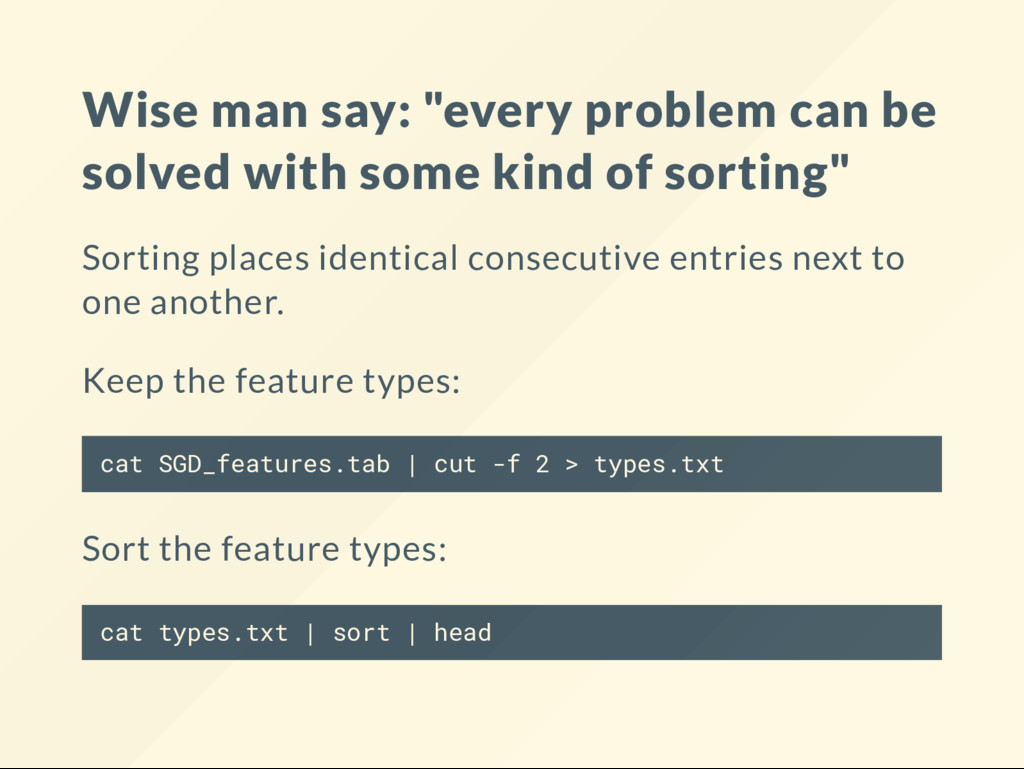Click the '-f' flag in first command
Screen dimensions: 1024x769
click(506, 464)
